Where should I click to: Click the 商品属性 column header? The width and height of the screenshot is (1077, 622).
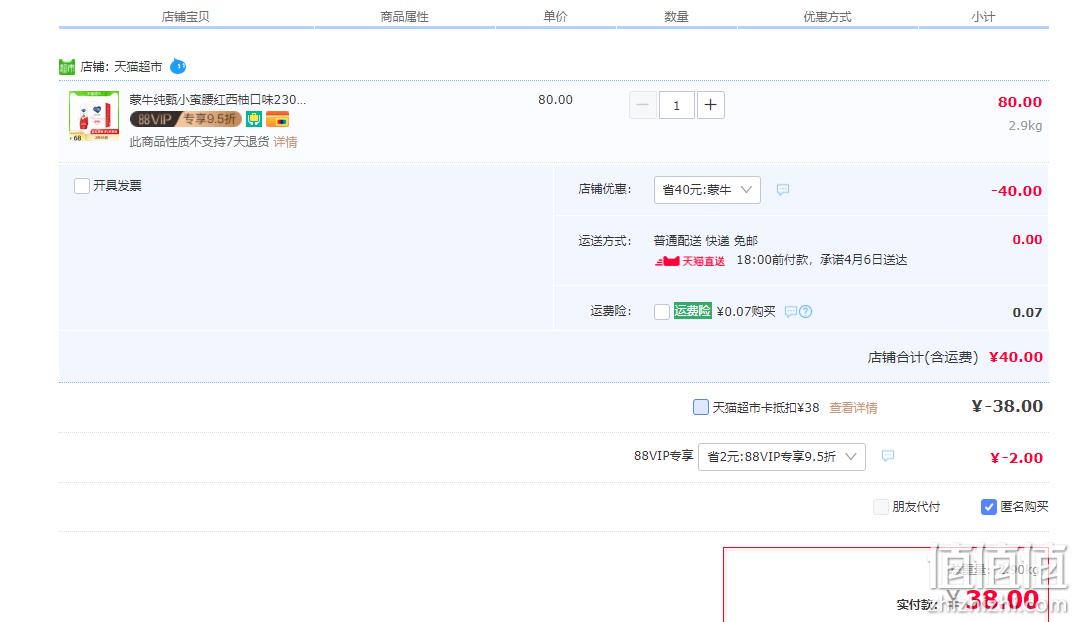(405, 16)
